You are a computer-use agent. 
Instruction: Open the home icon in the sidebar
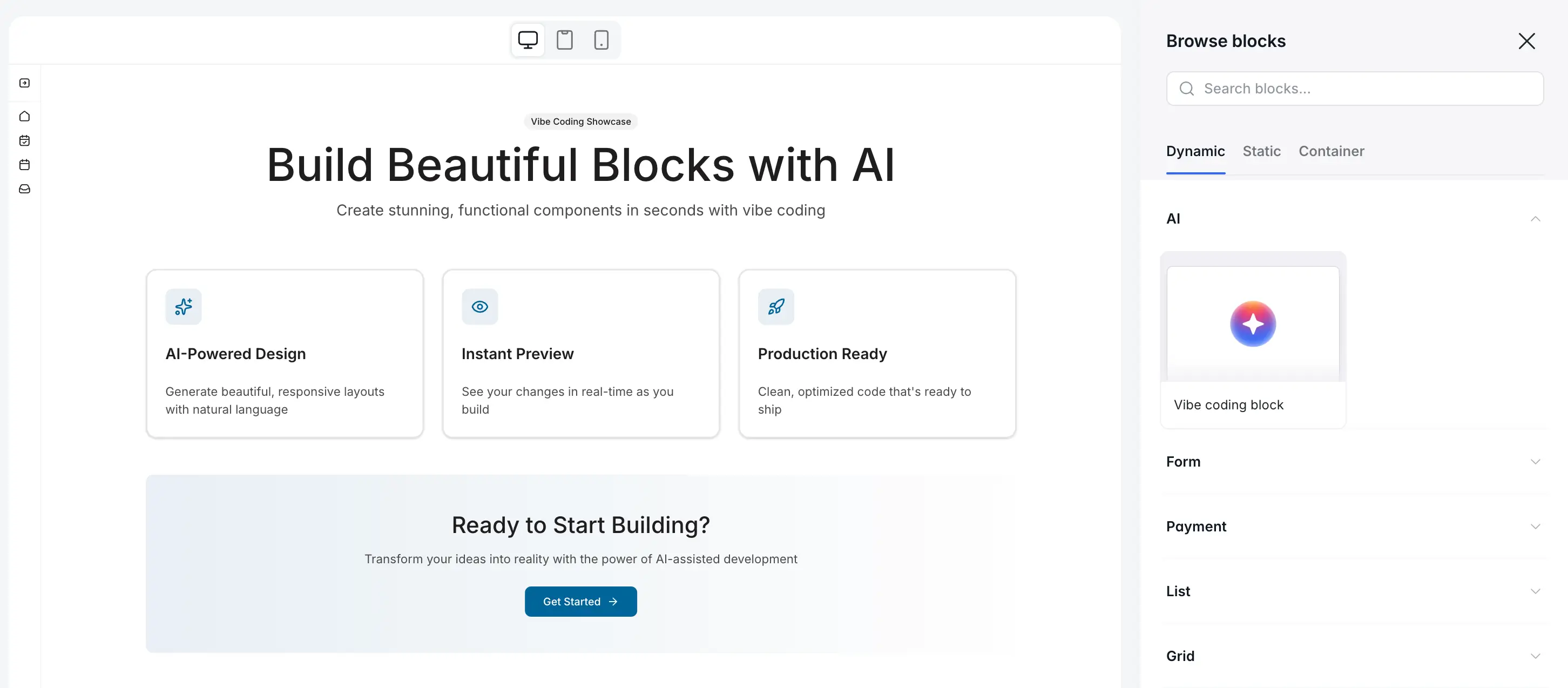click(x=24, y=116)
